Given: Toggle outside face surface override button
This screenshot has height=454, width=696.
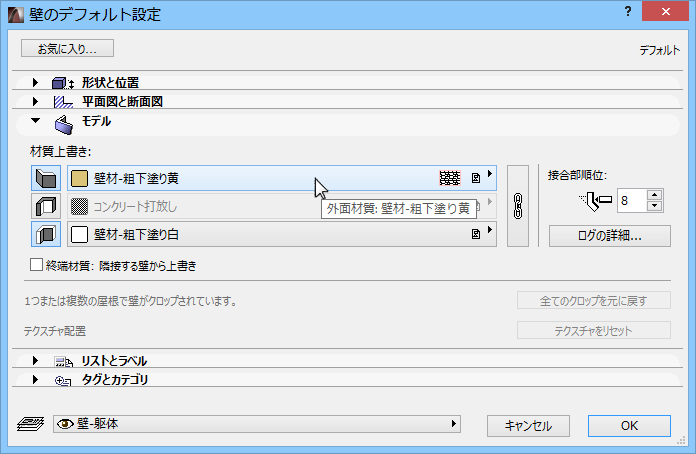Looking at the screenshot, I should click(x=46, y=178).
